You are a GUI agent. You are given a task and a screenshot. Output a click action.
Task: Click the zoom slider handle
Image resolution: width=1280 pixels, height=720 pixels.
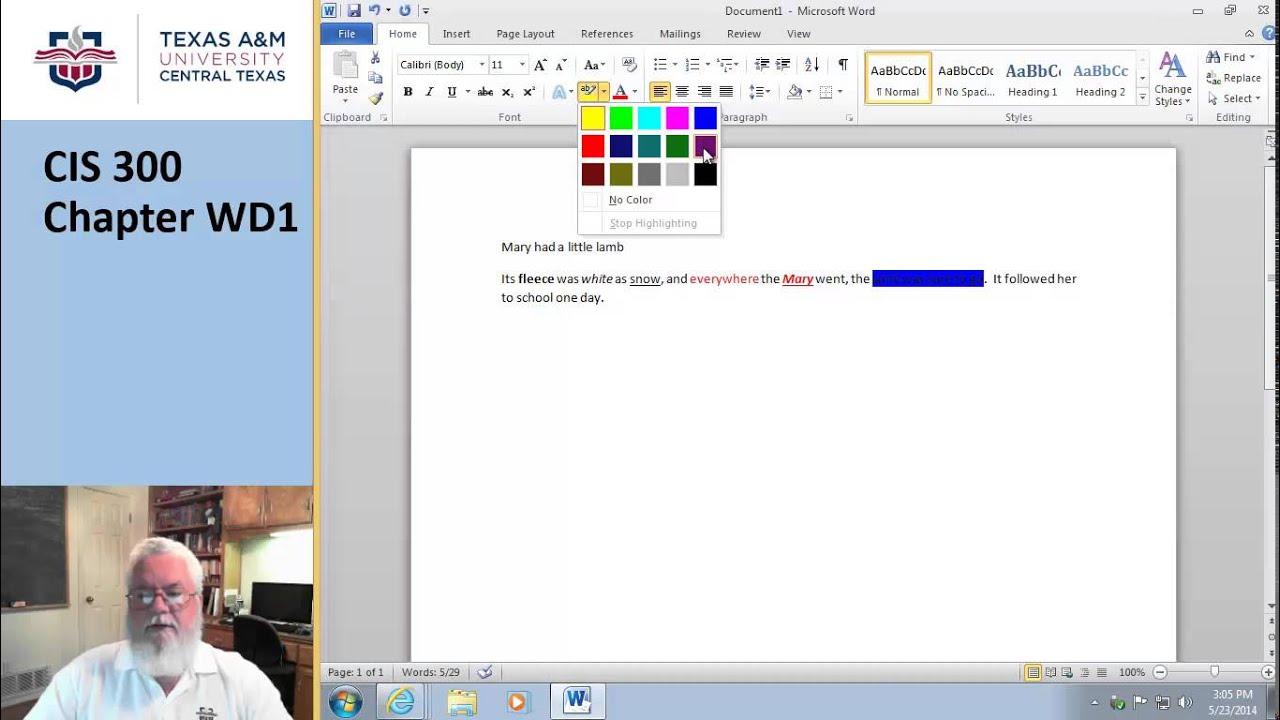point(1214,672)
